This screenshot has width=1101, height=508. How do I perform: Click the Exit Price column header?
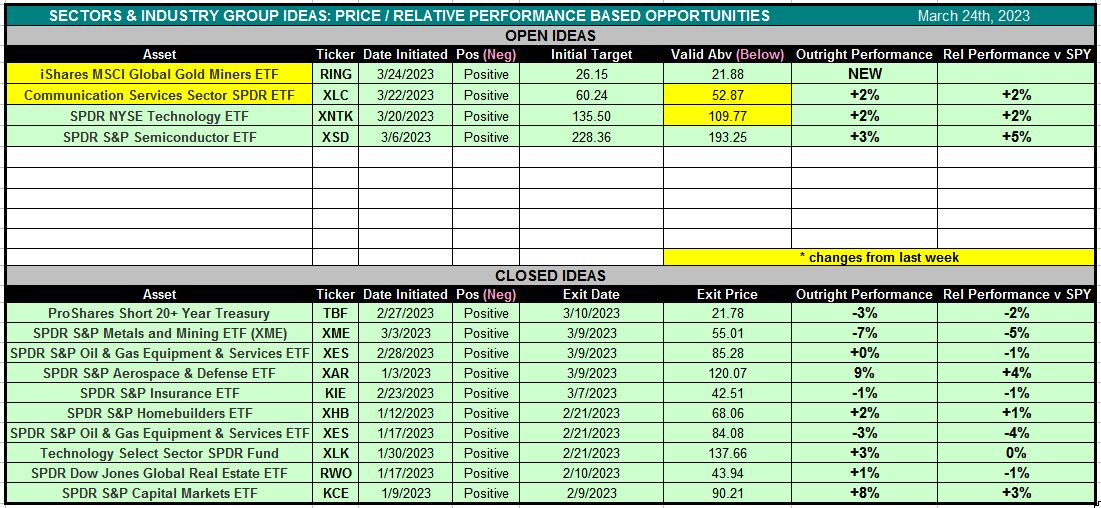(727, 295)
